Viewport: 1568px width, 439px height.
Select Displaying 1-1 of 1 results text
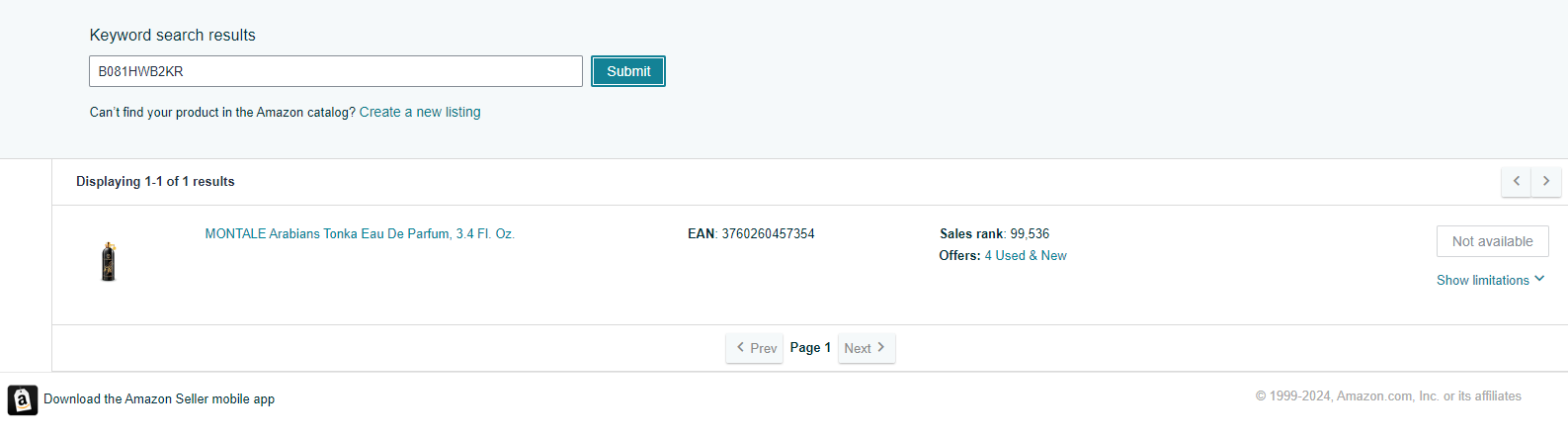coord(155,182)
